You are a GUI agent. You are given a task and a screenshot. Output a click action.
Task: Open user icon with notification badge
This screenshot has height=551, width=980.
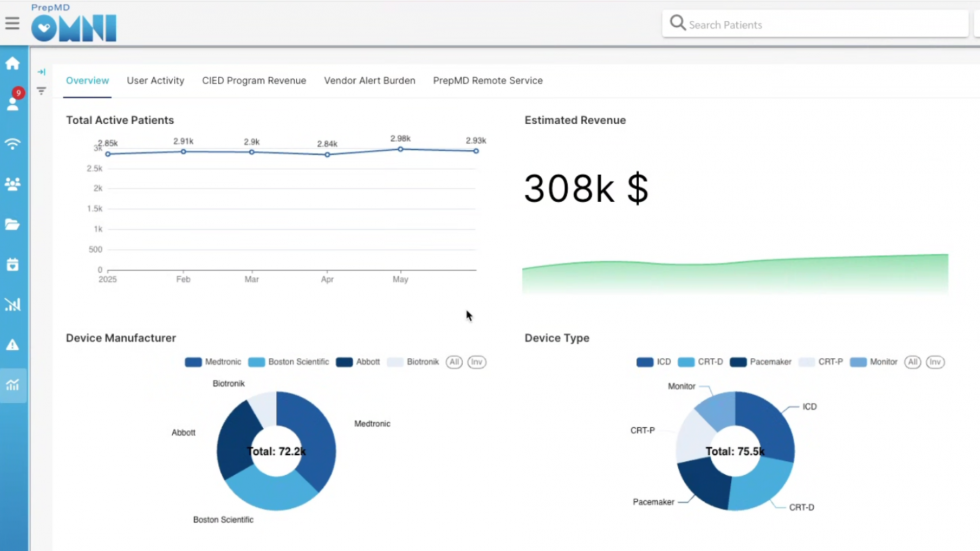pos(13,103)
